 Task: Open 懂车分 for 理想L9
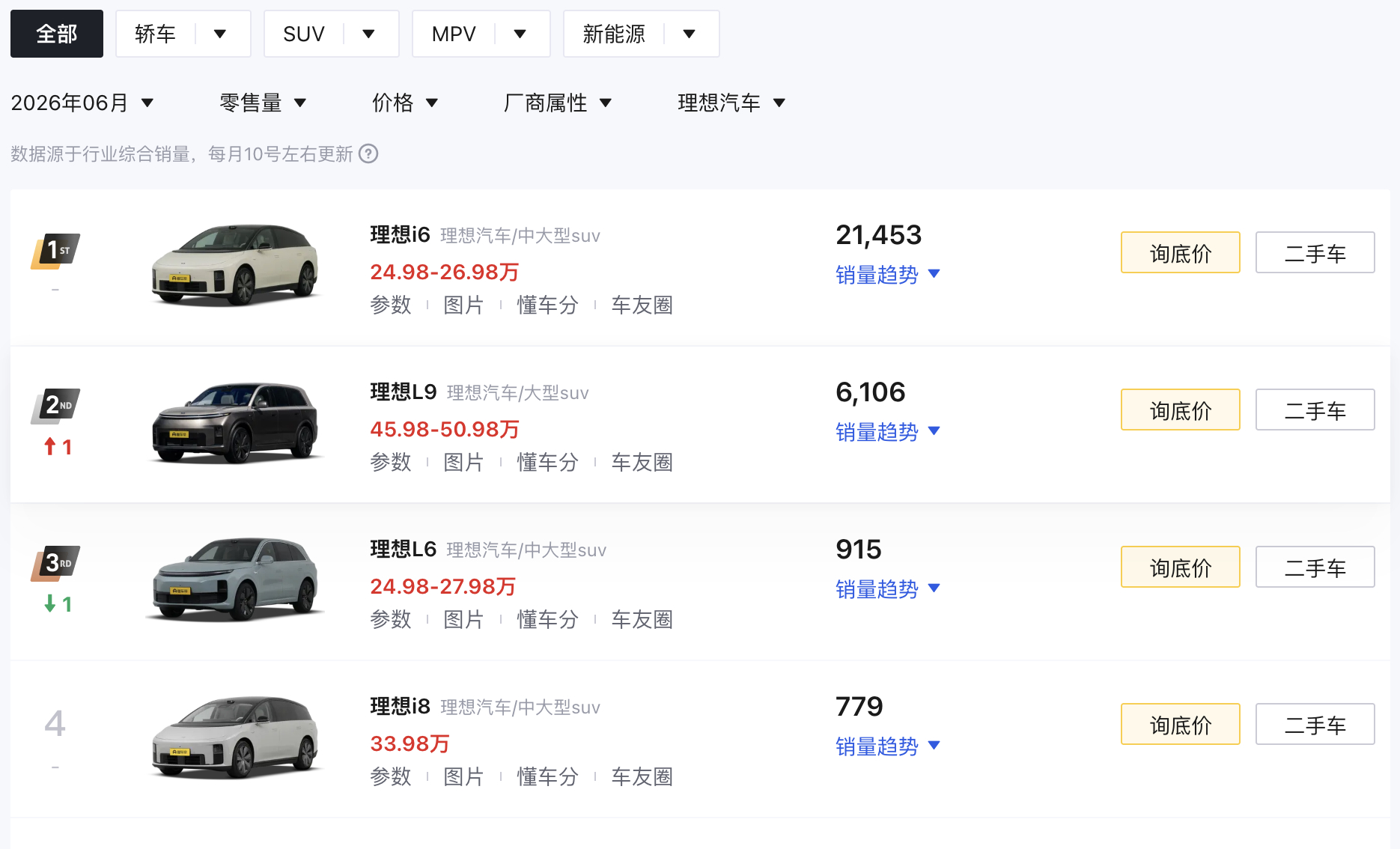tap(548, 463)
